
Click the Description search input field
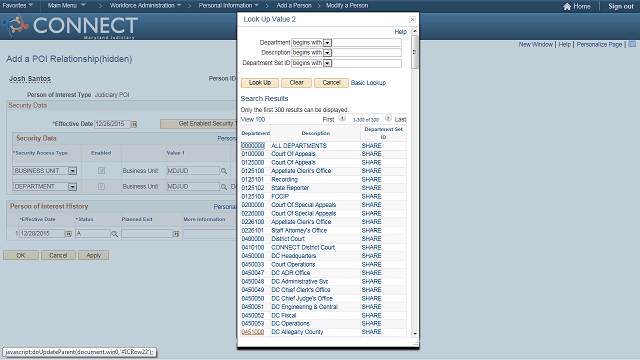(x=367, y=53)
